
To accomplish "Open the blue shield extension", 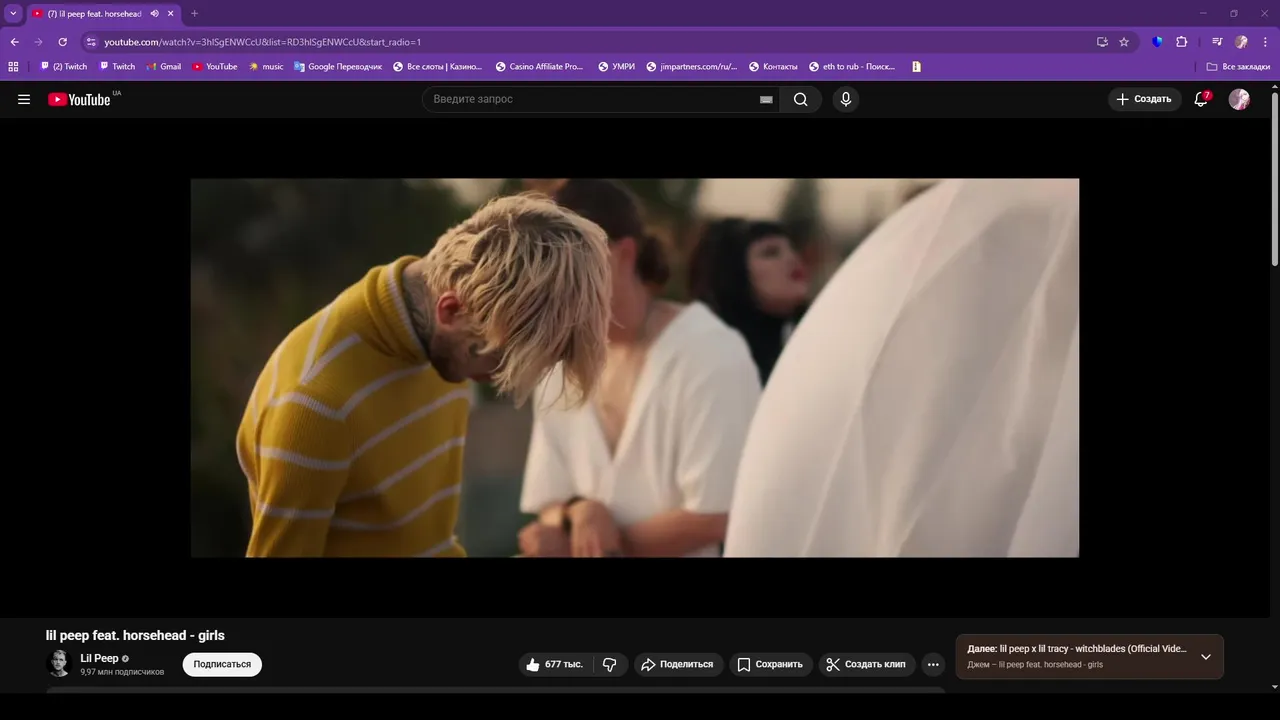I will pos(1157,42).
